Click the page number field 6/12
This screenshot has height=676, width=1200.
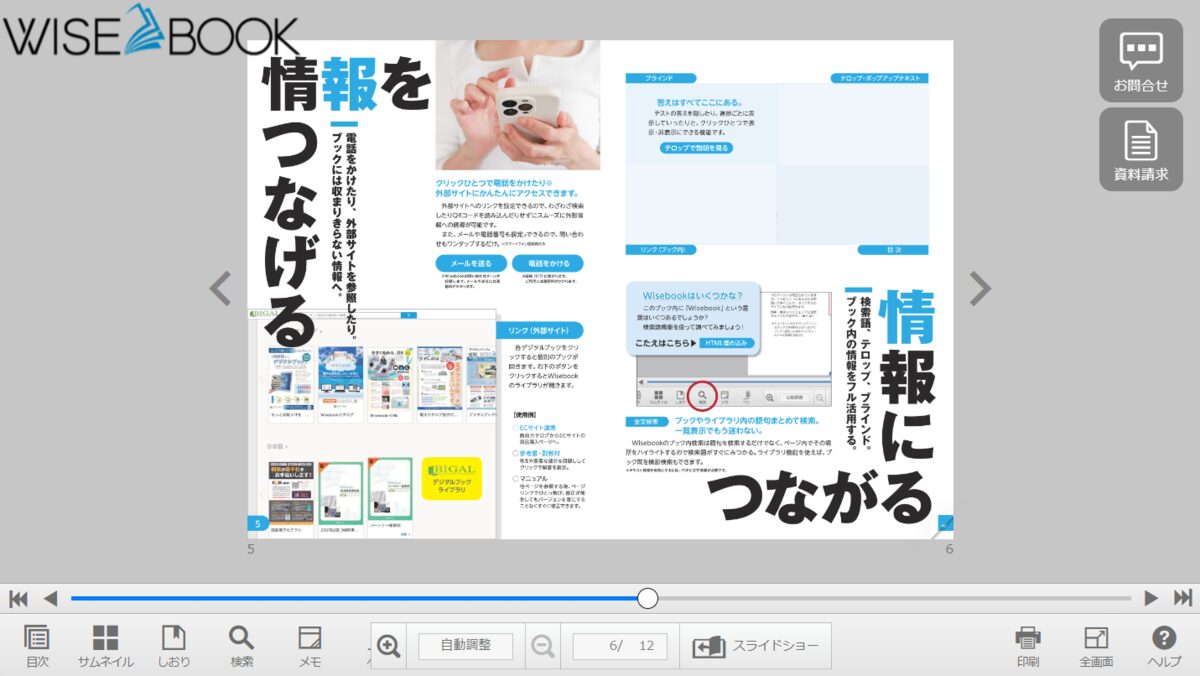[x=620, y=646]
